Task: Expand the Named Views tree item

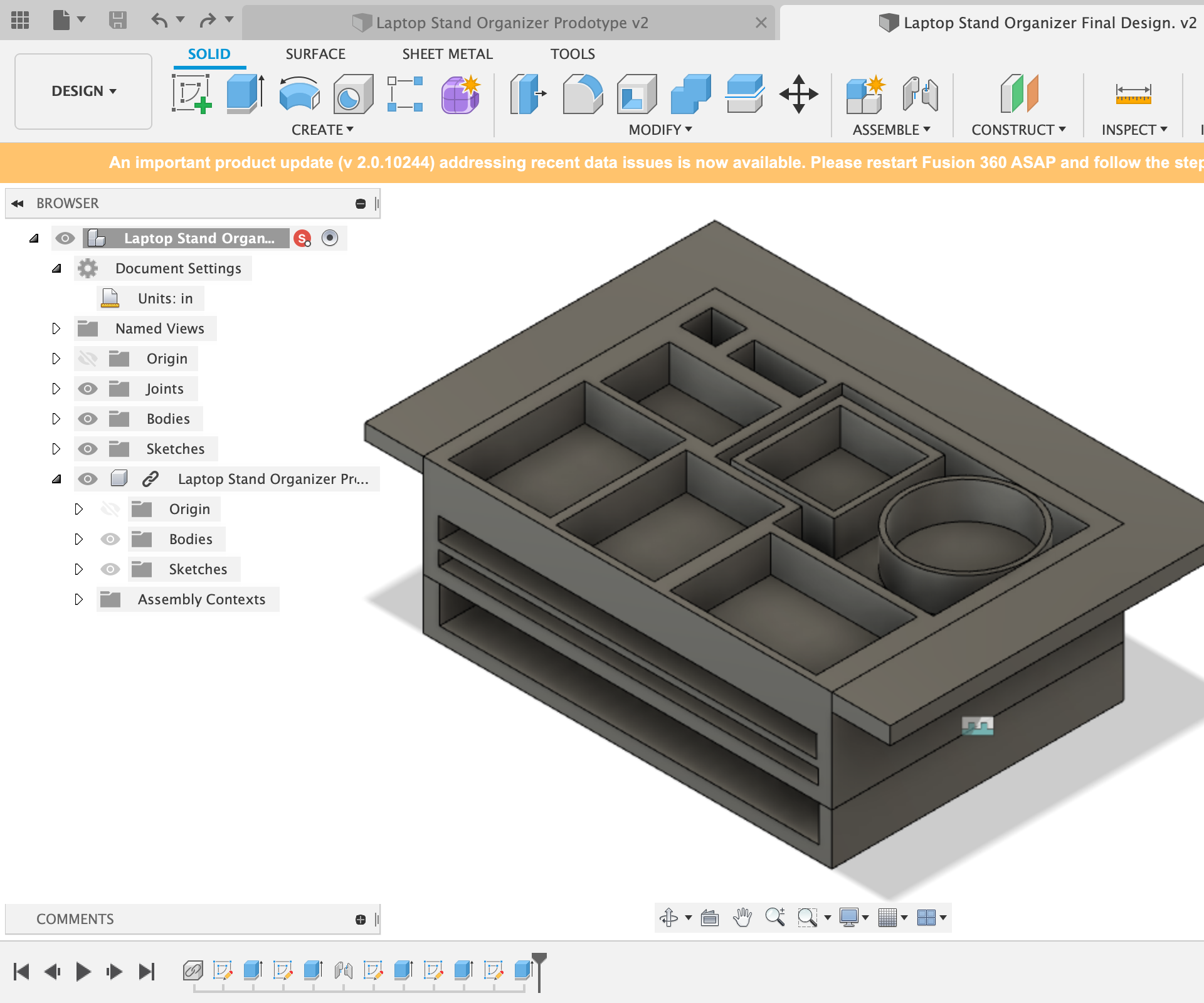Action: coord(57,328)
